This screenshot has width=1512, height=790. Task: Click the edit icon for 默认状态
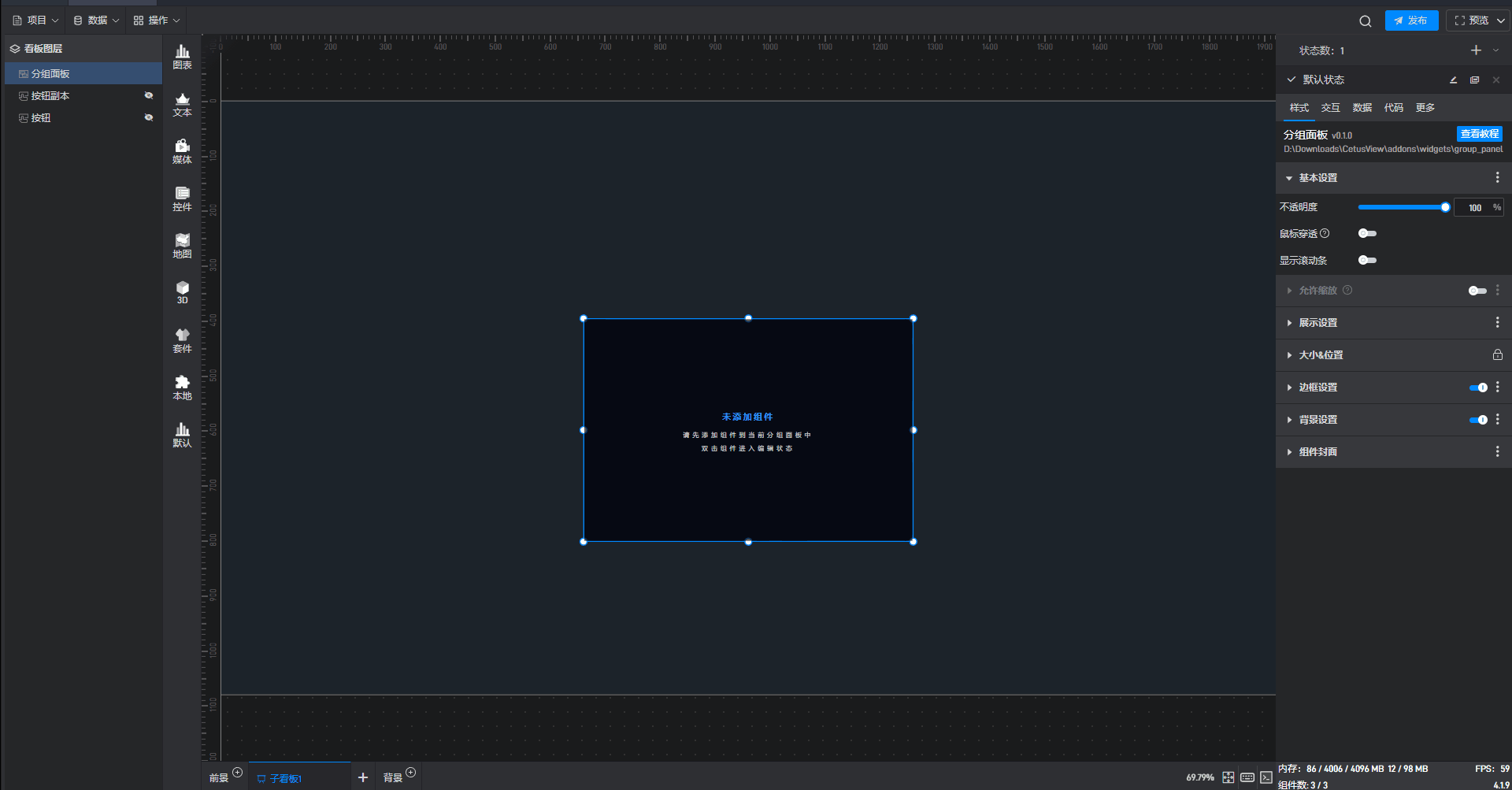click(x=1453, y=80)
